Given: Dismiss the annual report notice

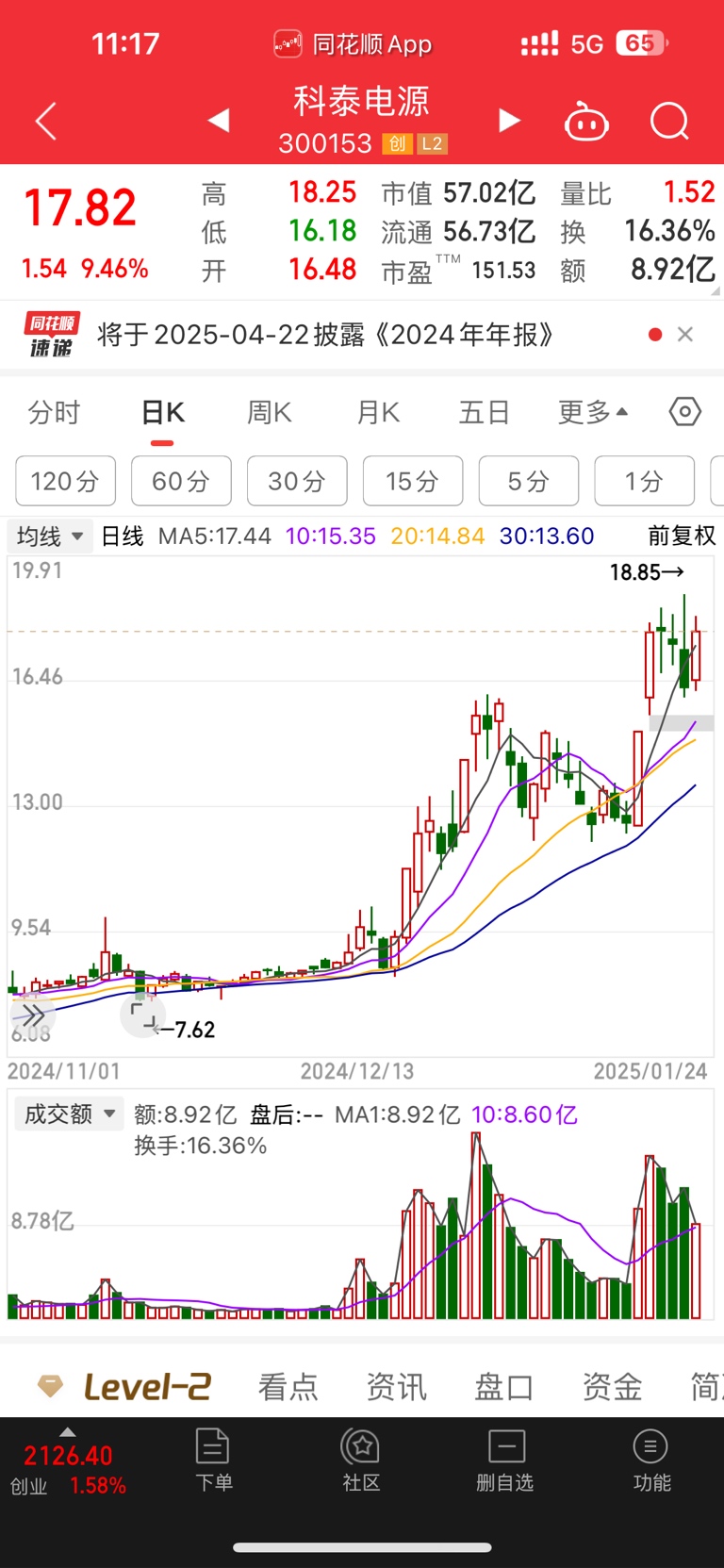Looking at the screenshot, I should pos(685,335).
